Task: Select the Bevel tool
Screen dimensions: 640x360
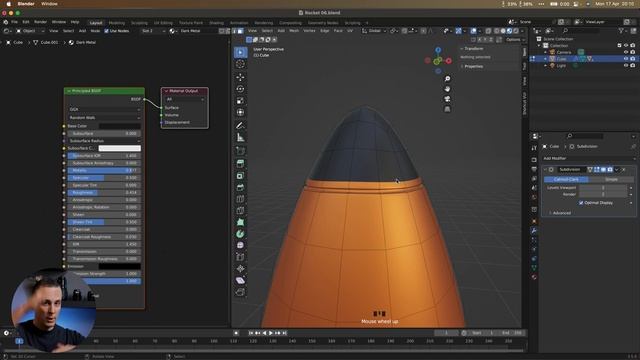Action: coord(240,187)
